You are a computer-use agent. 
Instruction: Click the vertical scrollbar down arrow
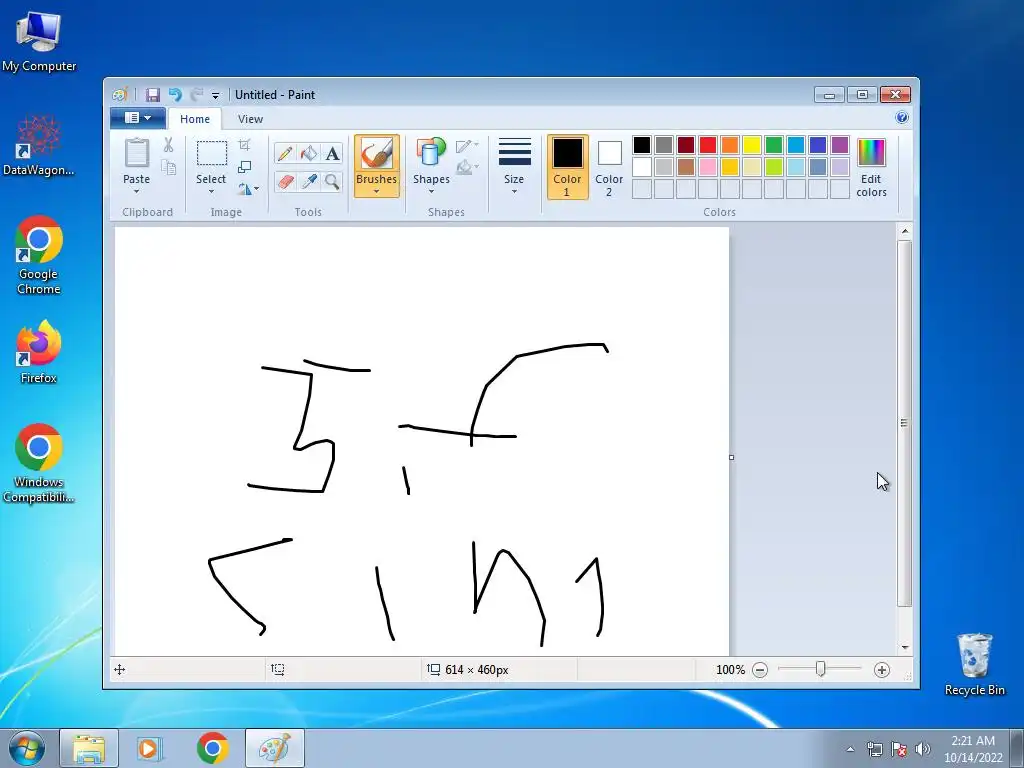tap(904, 647)
